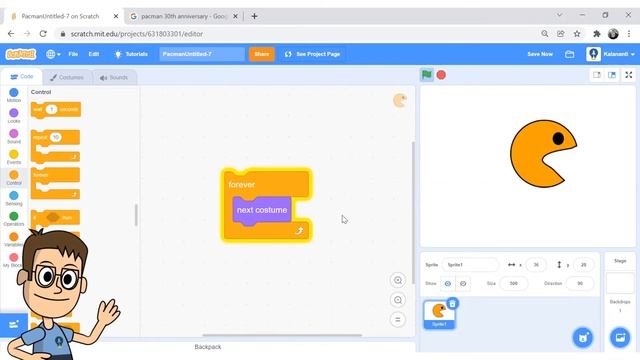Choose a new sprite button

583,338
